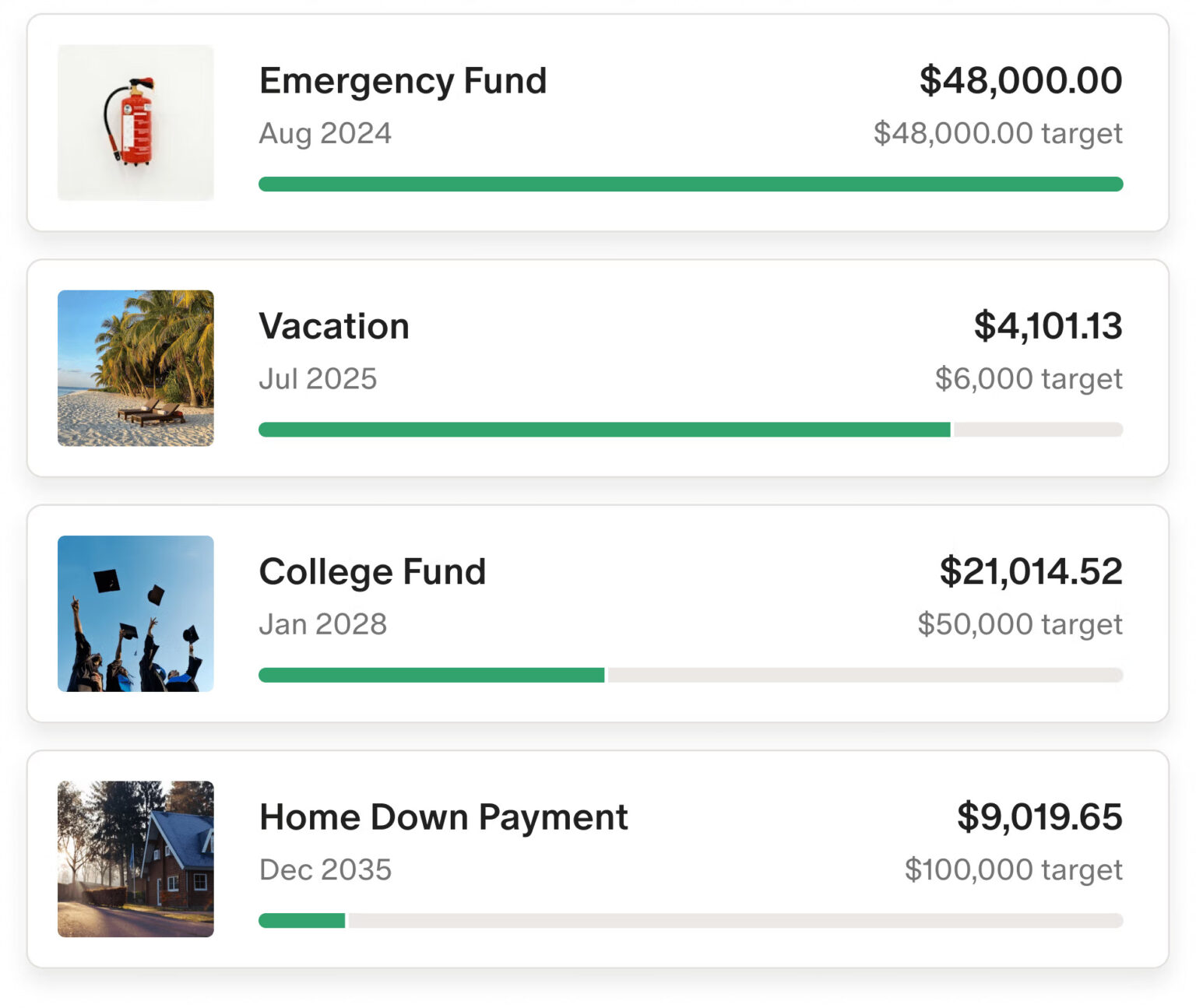Click the $100,000 target label
Image resolution: width=1196 pixels, height=1008 pixels.
[x=1012, y=869]
